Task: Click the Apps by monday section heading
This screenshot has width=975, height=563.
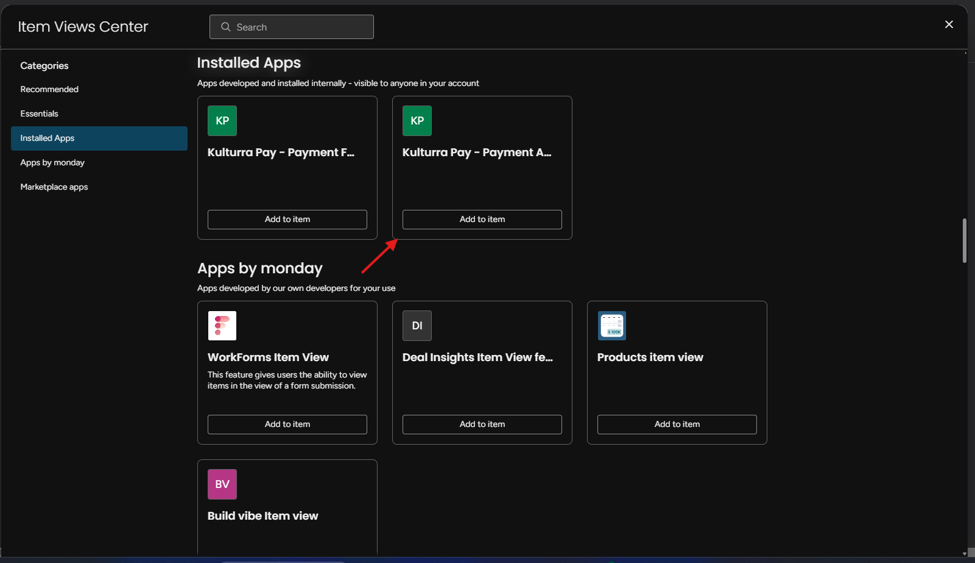Action: pos(260,268)
